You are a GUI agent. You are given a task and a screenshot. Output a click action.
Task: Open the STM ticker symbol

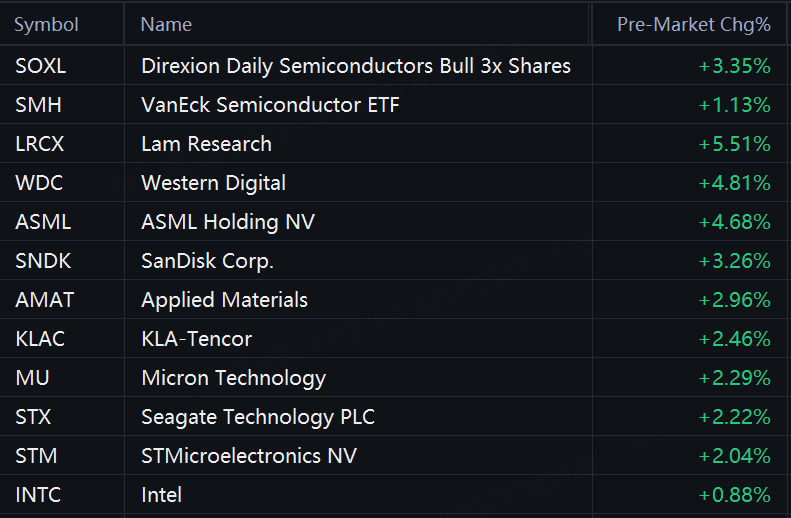(x=36, y=456)
